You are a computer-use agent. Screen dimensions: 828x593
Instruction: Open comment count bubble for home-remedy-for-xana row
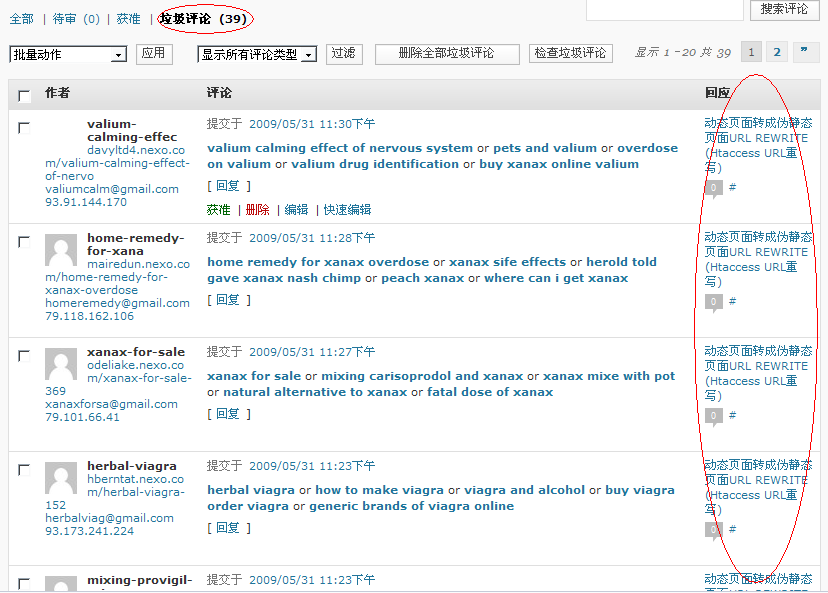pos(713,303)
